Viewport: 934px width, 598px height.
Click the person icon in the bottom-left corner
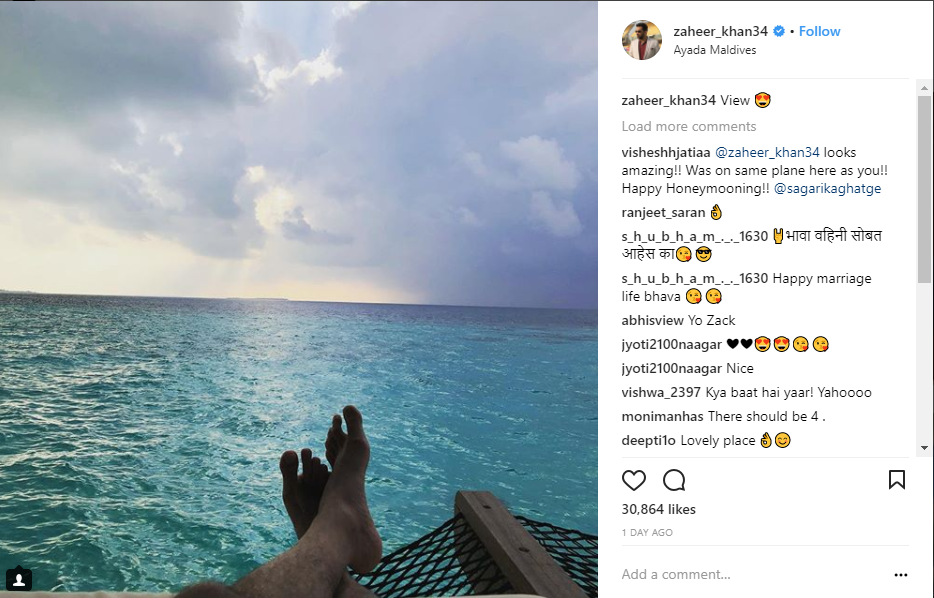[x=18, y=578]
